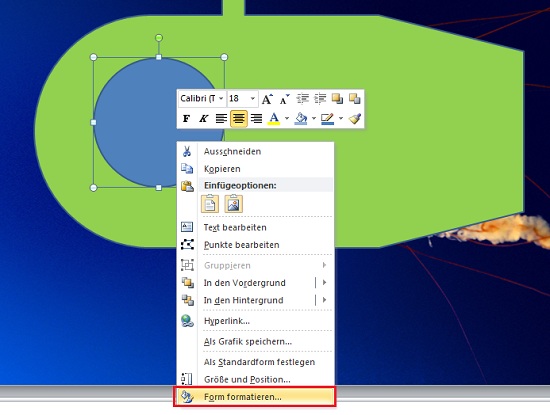This screenshot has width=550, height=415.
Task: Toggle Italic (K) in mini toolbar
Action: click(x=203, y=119)
